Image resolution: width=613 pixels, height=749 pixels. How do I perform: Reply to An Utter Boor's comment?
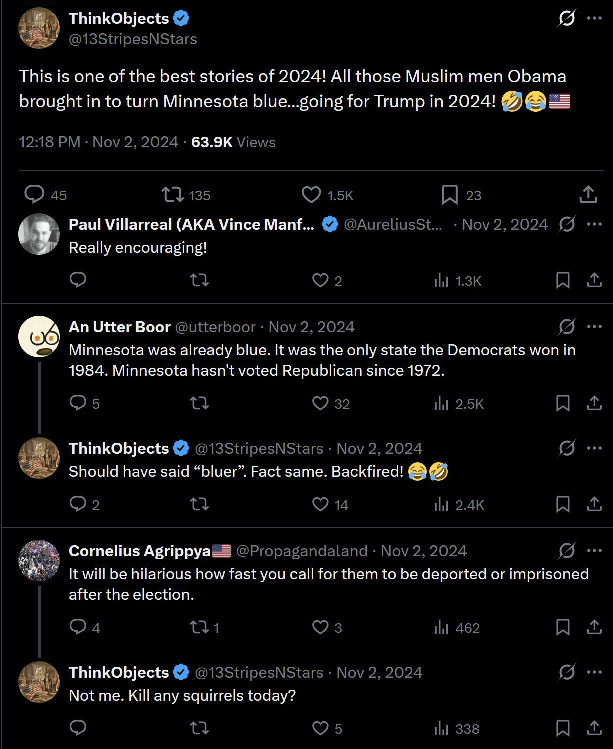[78, 404]
